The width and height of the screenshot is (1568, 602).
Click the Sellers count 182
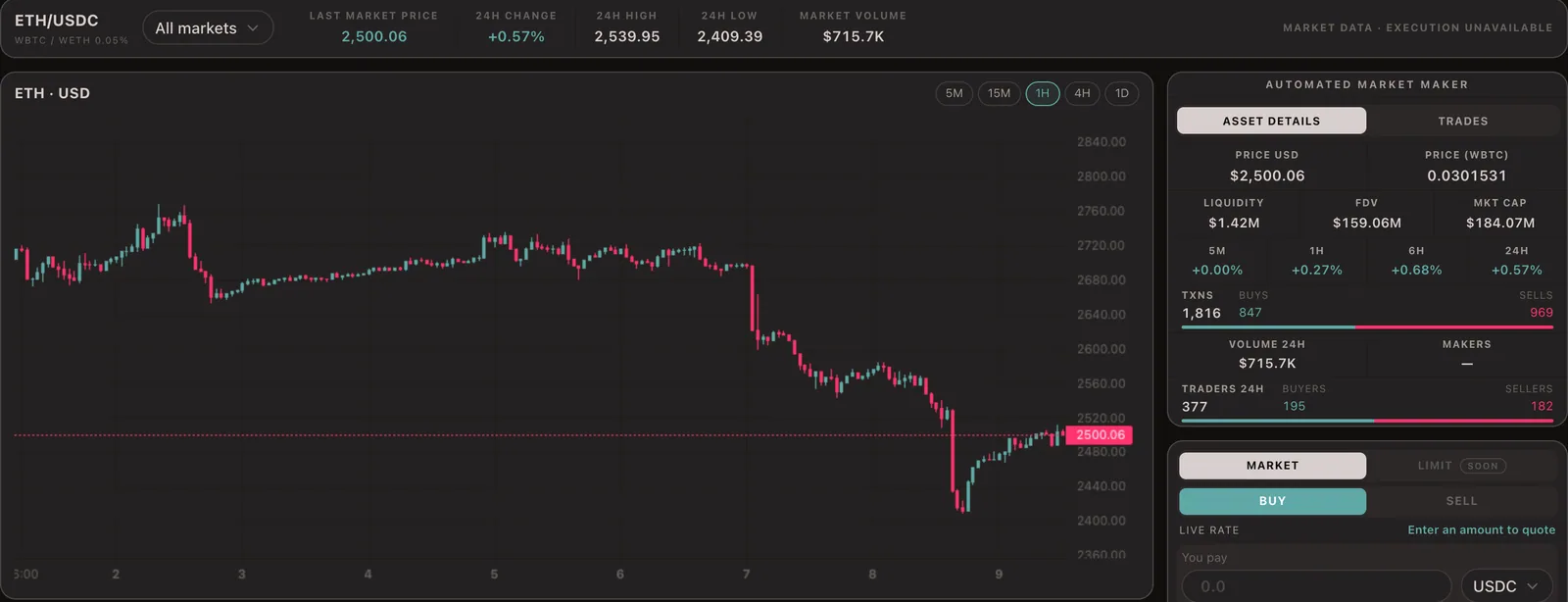click(x=1542, y=406)
